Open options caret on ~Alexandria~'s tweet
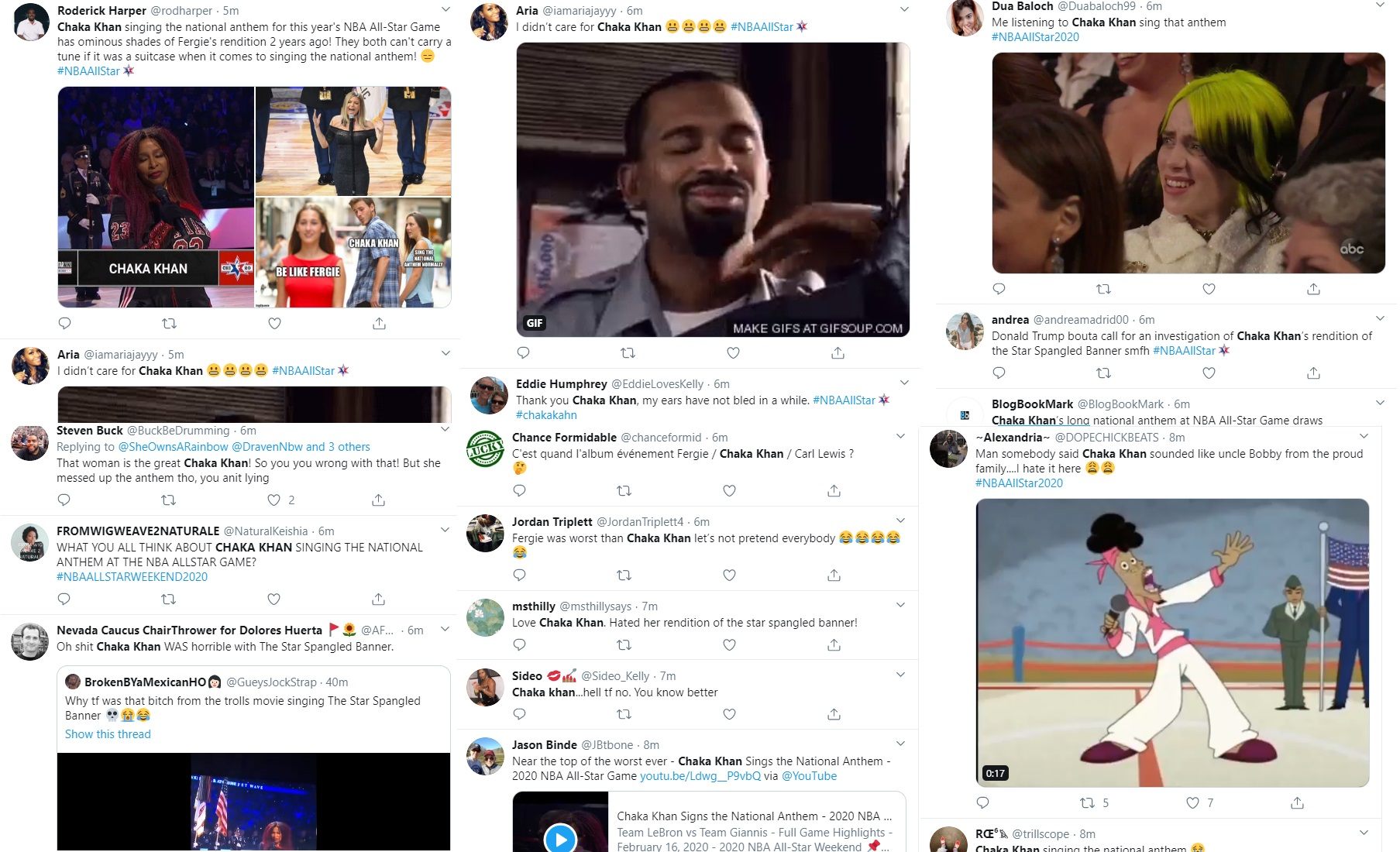The width and height of the screenshot is (1400, 852). [x=1364, y=436]
